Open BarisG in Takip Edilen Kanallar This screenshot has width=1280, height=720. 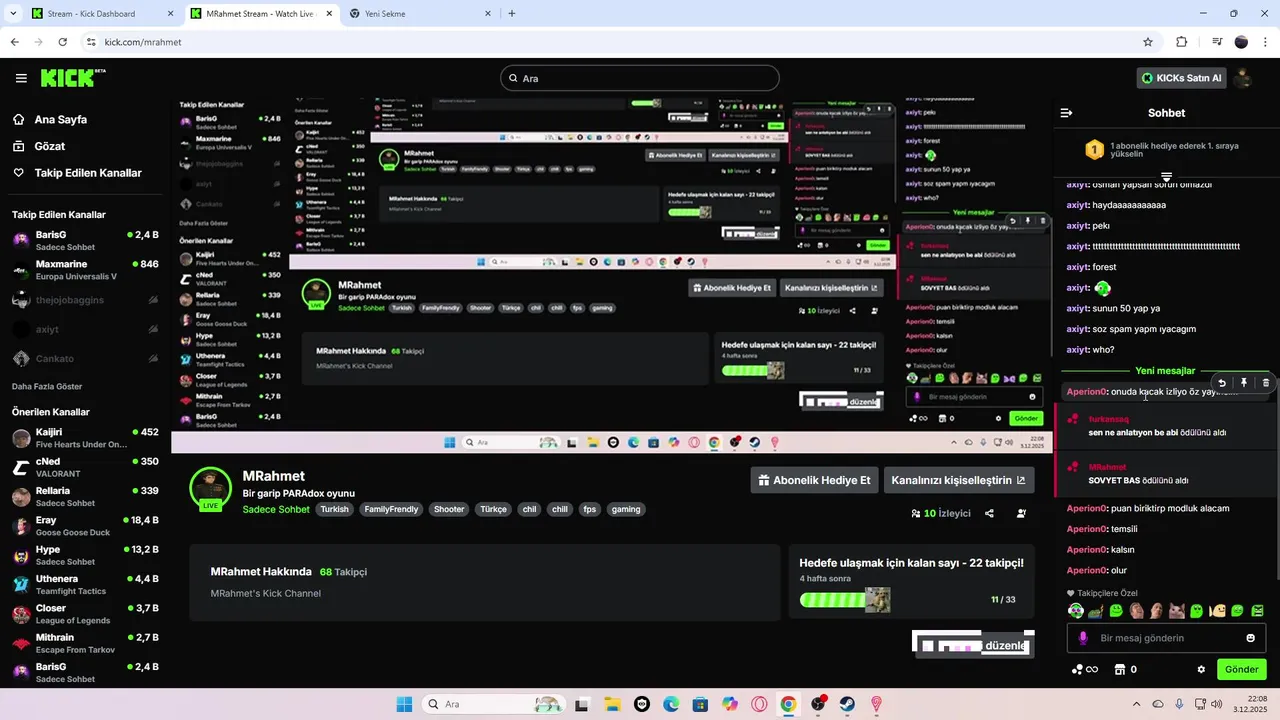(85, 240)
